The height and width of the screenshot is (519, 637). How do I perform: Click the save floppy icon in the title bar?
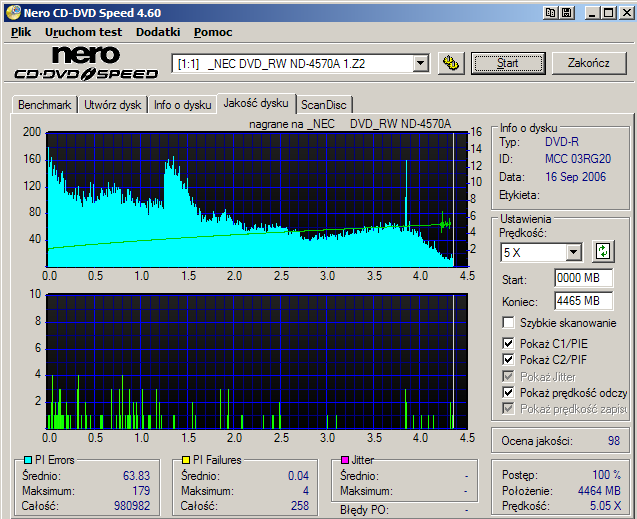click(x=567, y=13)
